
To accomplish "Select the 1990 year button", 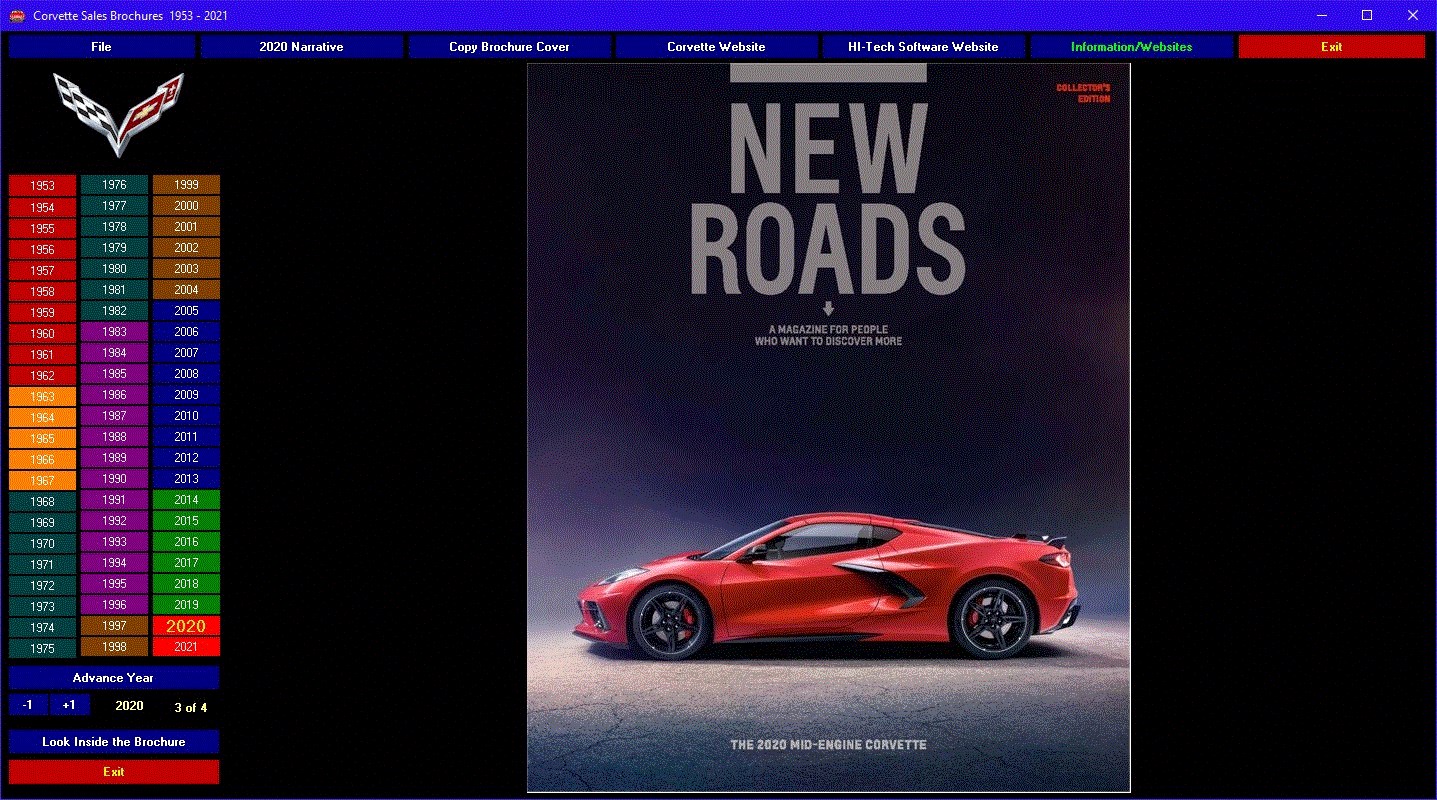I will point(114,479).
